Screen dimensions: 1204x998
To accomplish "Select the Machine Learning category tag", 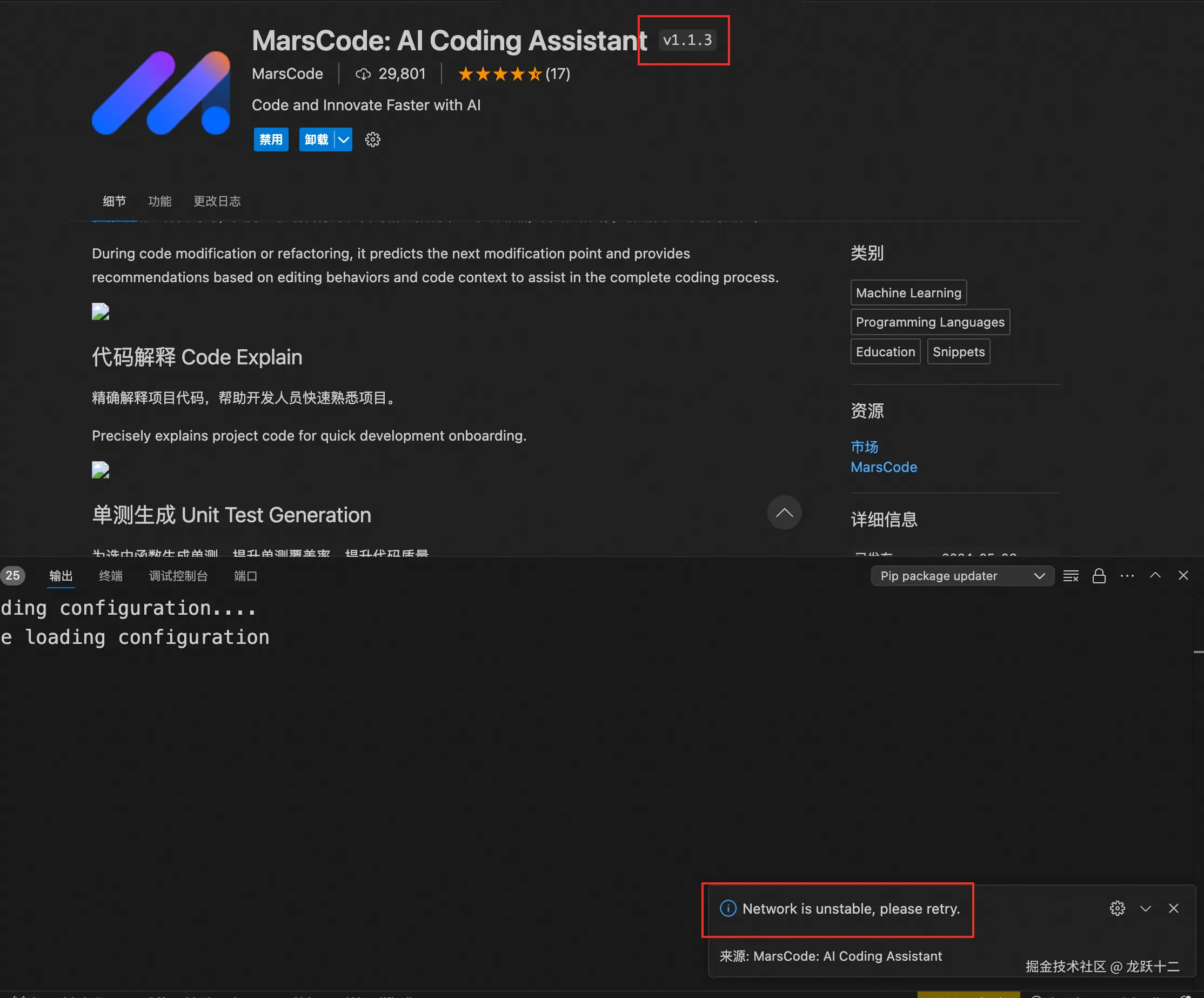I will 908,292.
